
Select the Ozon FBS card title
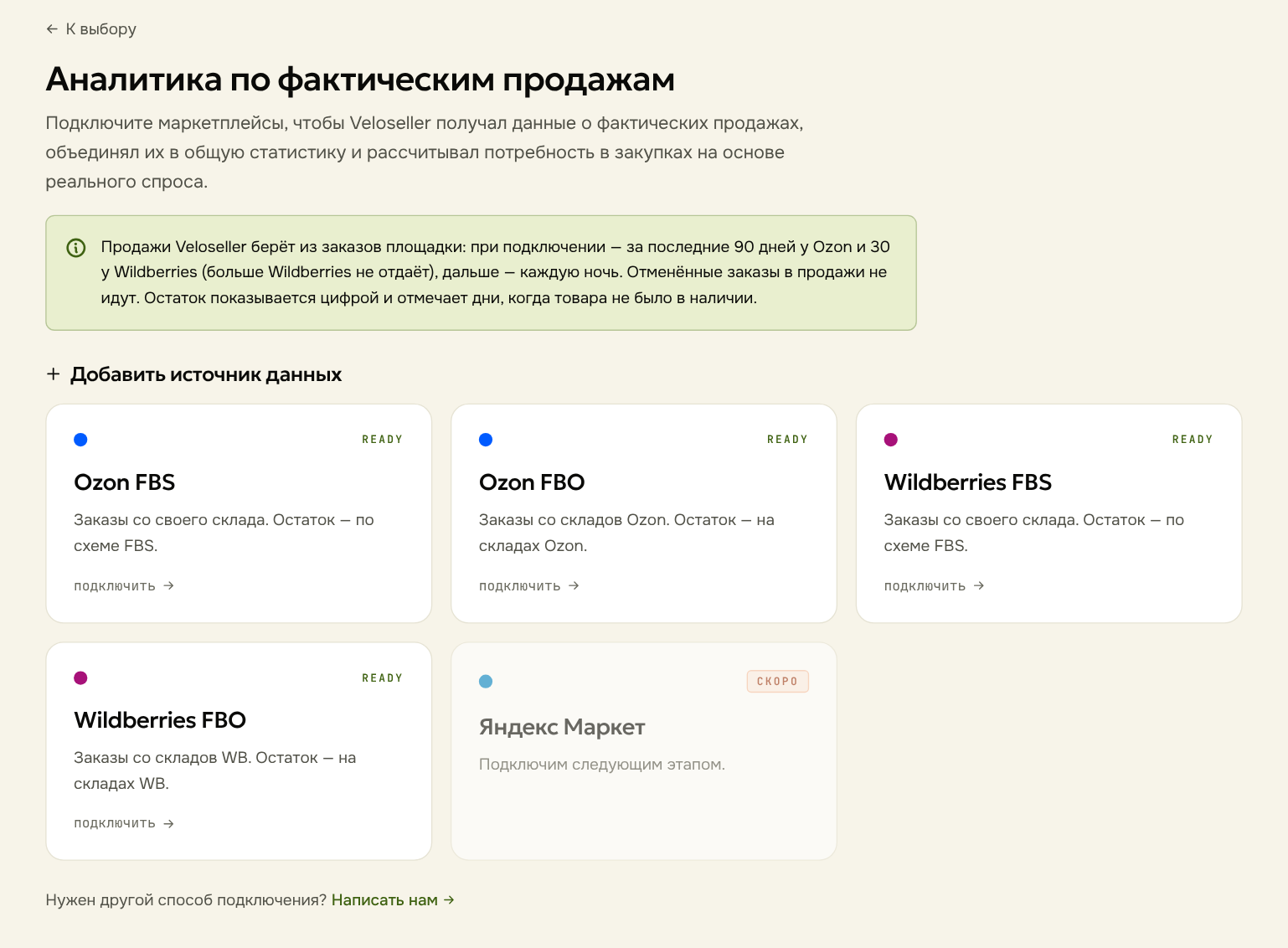(125, 482)
